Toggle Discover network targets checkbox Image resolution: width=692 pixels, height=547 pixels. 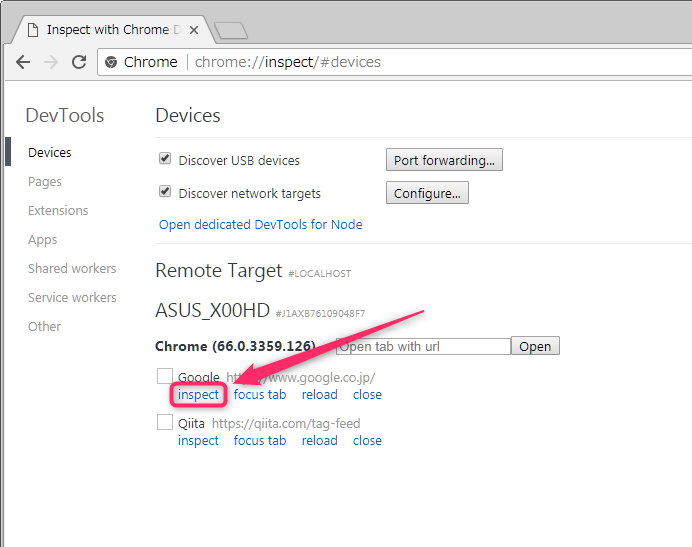click(x=165, y=191)
